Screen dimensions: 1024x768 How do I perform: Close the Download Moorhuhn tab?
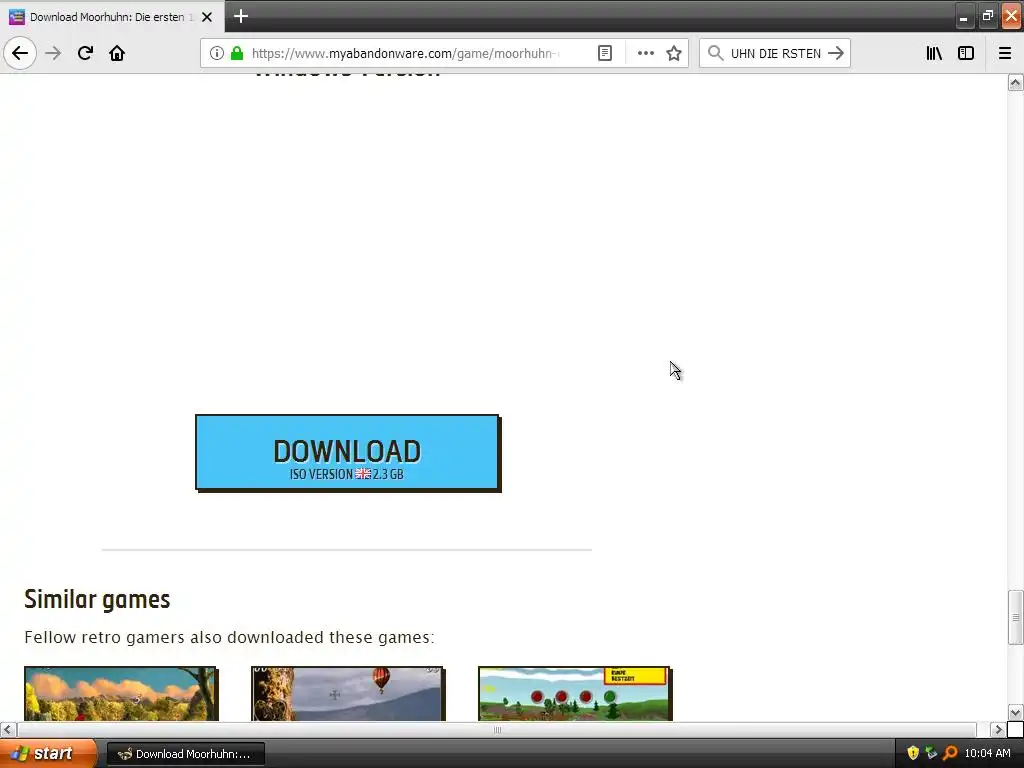click(x=207, y=17)
